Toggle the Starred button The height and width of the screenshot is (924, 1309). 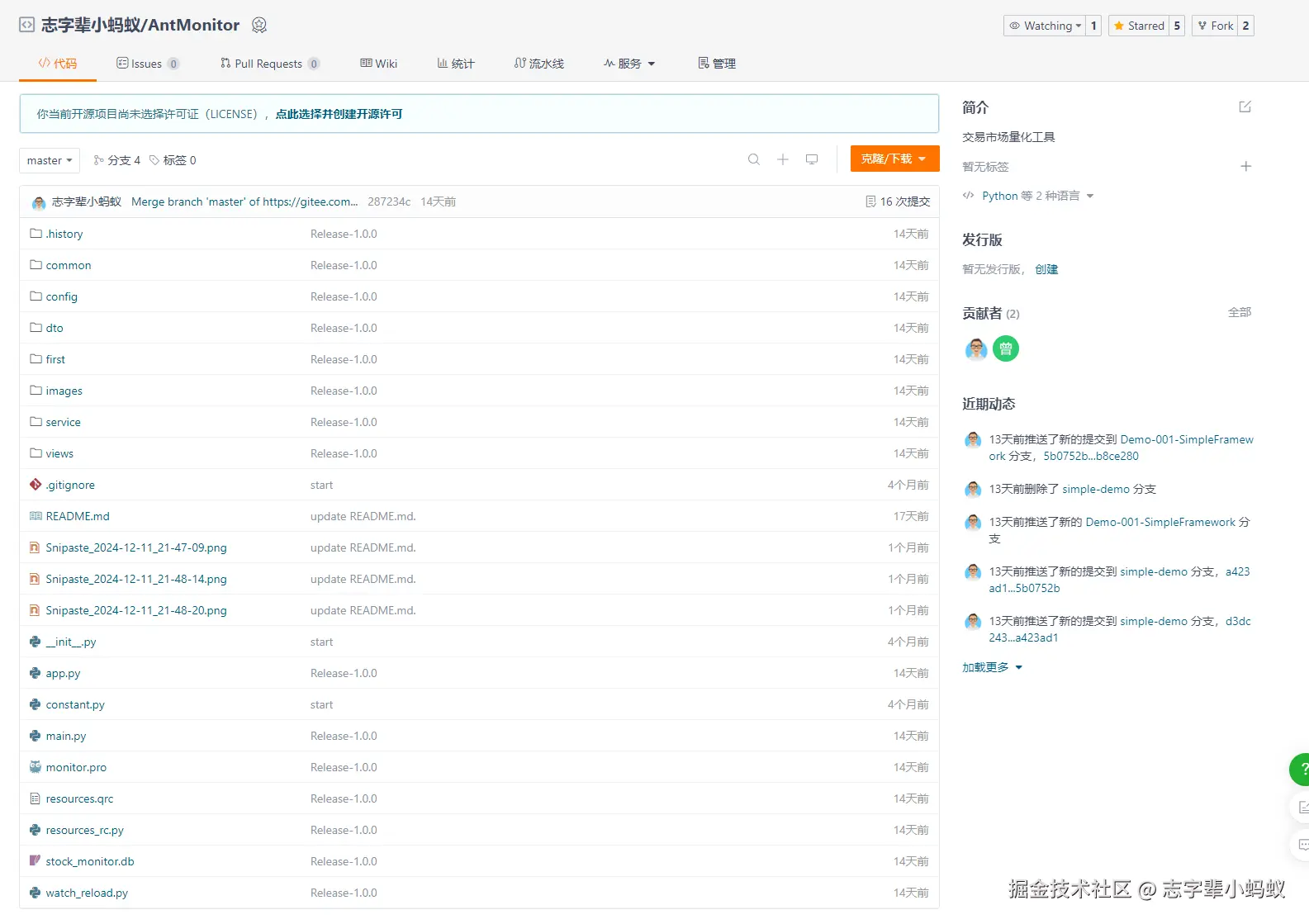coord(1139,26)
